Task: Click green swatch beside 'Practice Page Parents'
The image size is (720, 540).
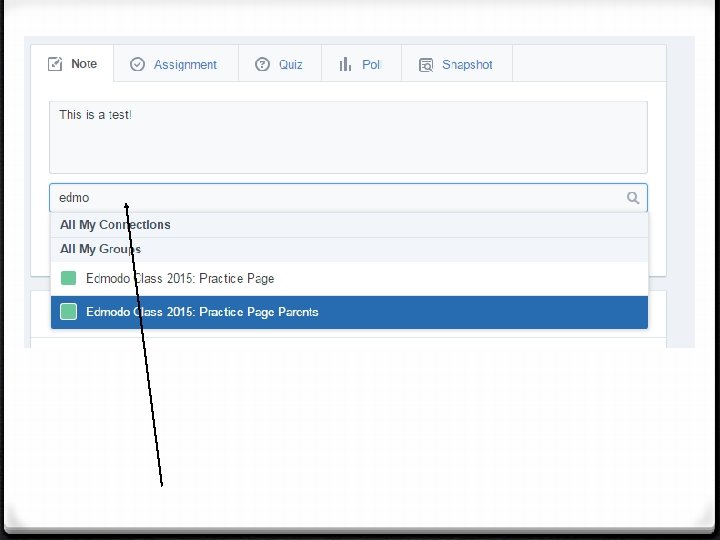Action: coord(68,311)
